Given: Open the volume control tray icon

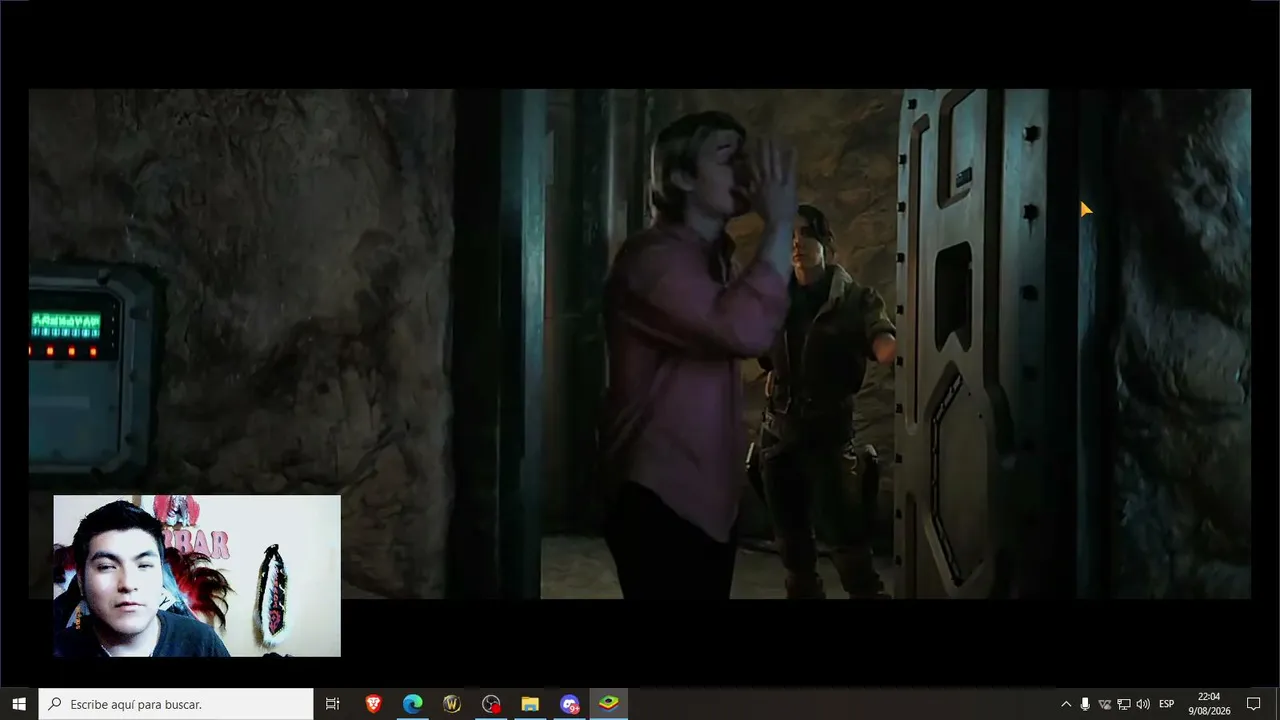Looking at the screenshot, I should (x=1142, y=704).
